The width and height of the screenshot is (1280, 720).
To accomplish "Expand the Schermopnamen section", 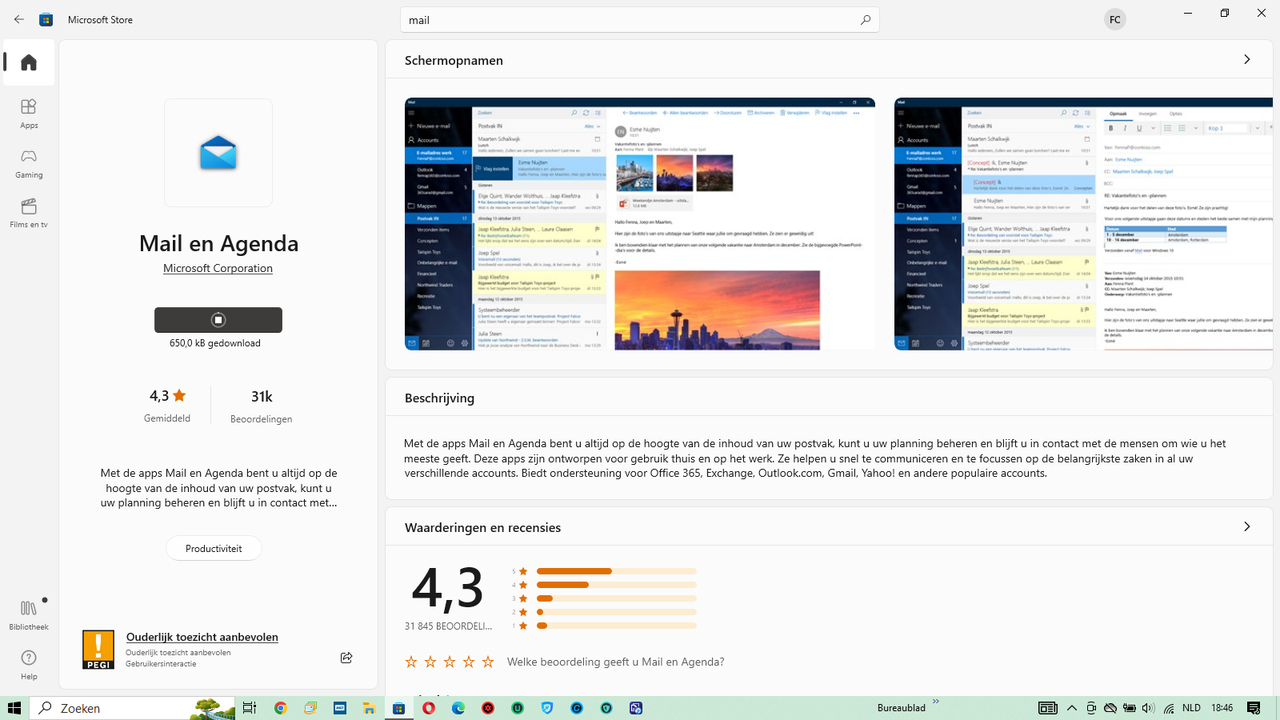I will click(1246, 60).
